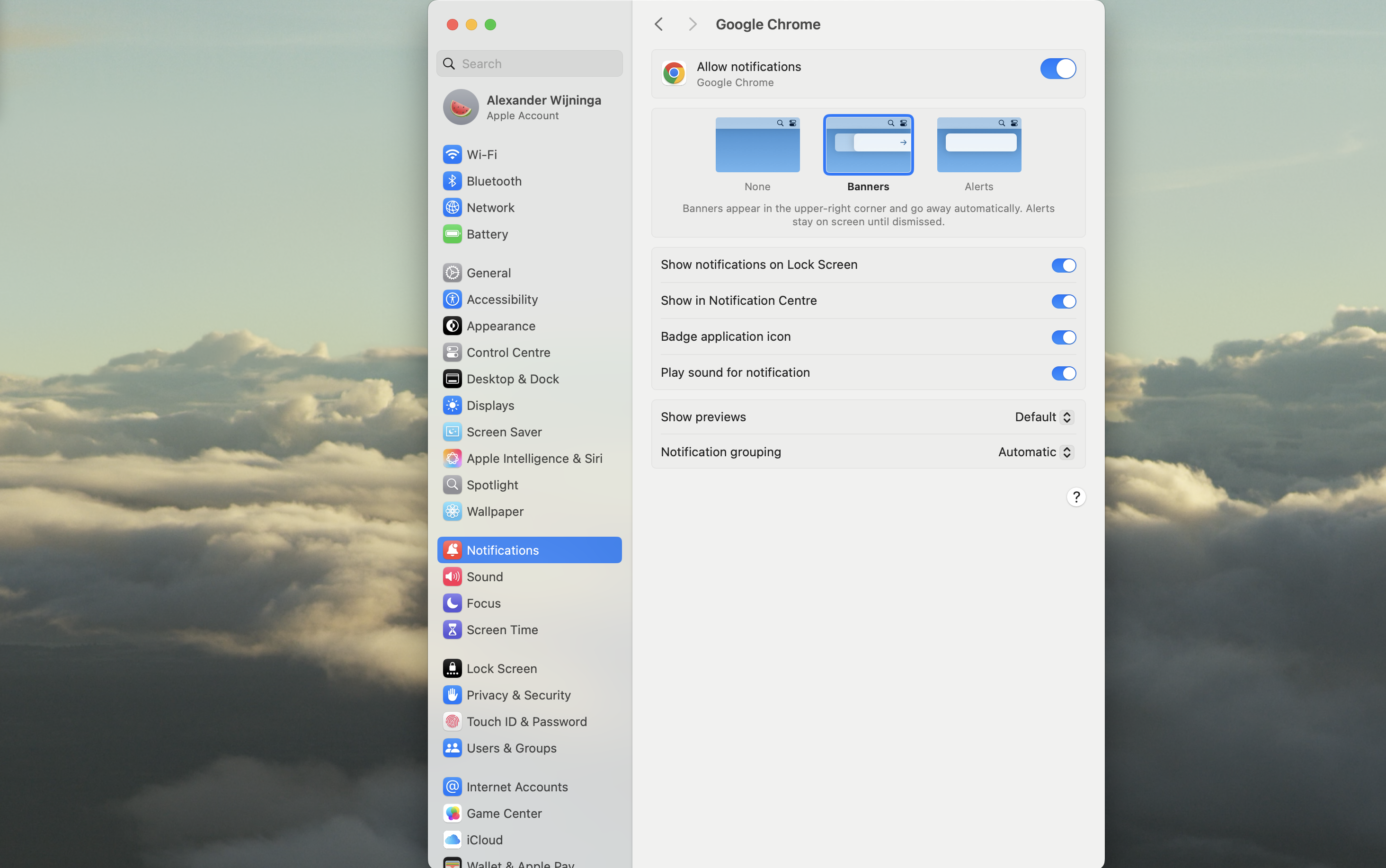1386x868 pixels.
Task: Open Battery settings
Action: [486, 234]
